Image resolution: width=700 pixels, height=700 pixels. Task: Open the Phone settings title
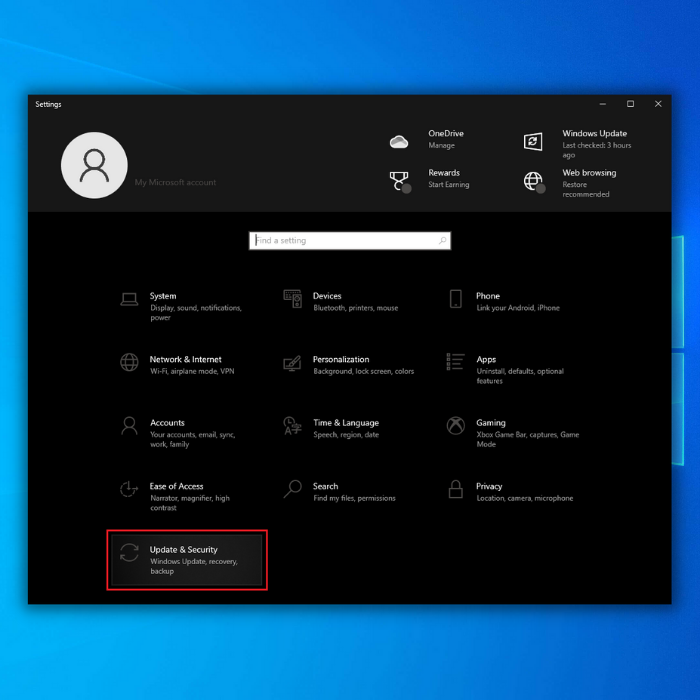(488, 296)
